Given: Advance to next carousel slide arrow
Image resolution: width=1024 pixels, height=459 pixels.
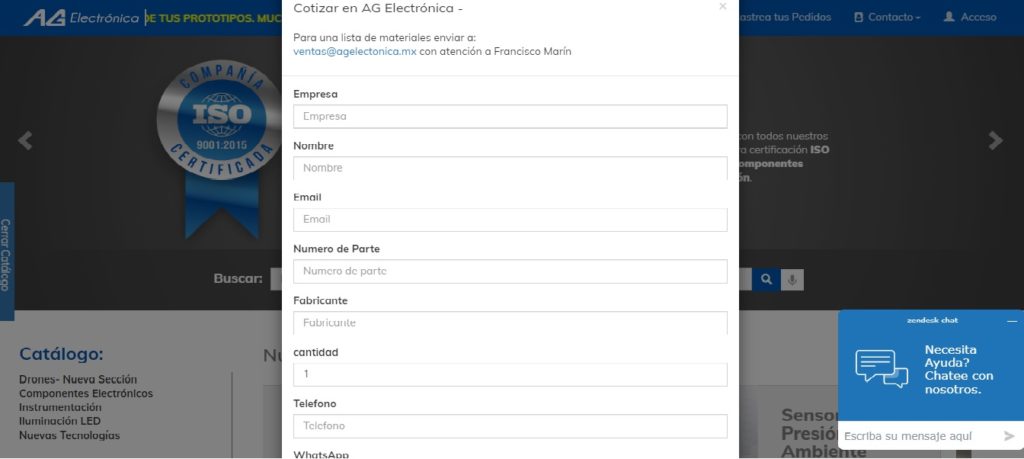Looking at the screenshot, I should point(995,141).
